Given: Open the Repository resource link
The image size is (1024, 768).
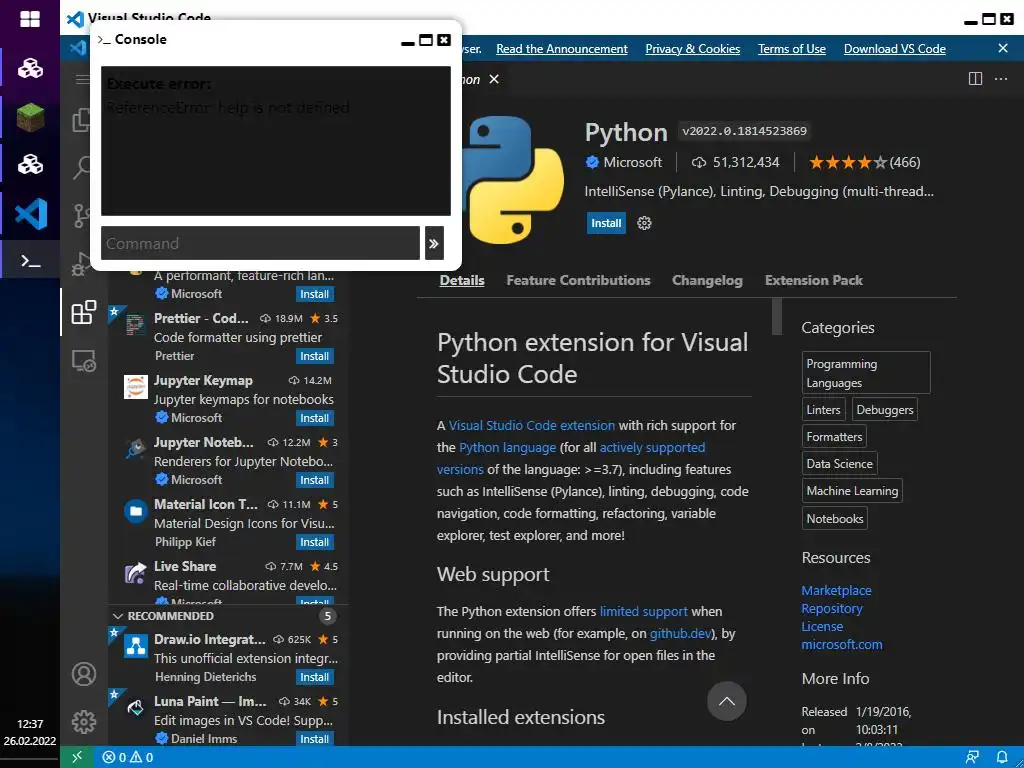Looking at the screenshot, I should click(x=831, y=609).
